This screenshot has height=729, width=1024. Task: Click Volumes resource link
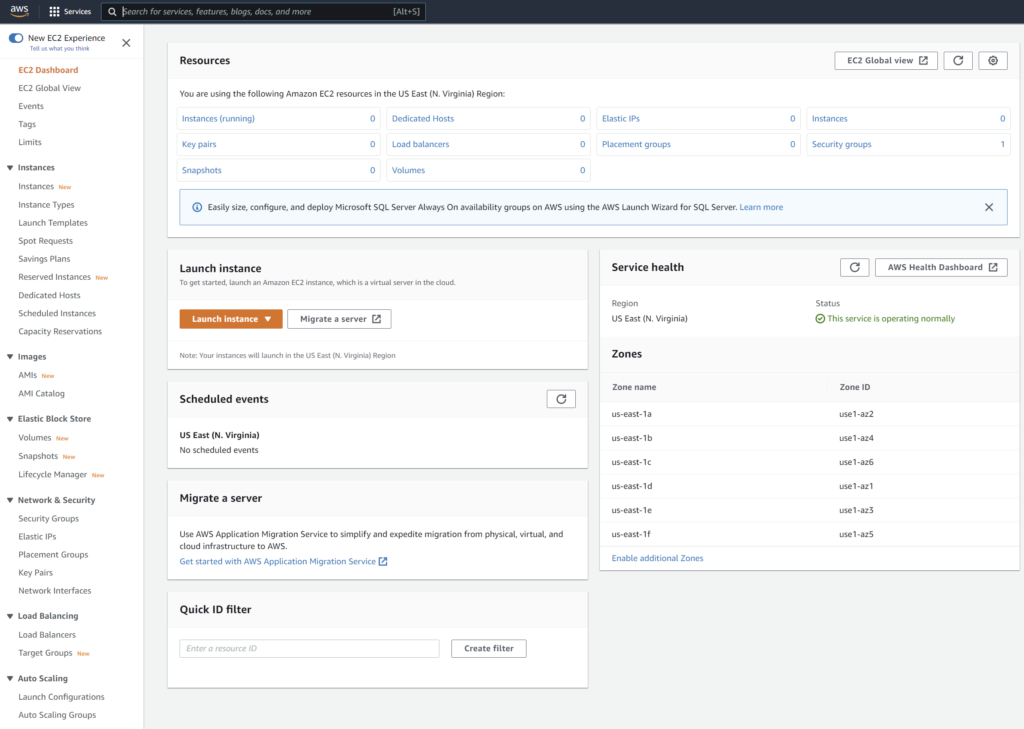tap(408, 170)
